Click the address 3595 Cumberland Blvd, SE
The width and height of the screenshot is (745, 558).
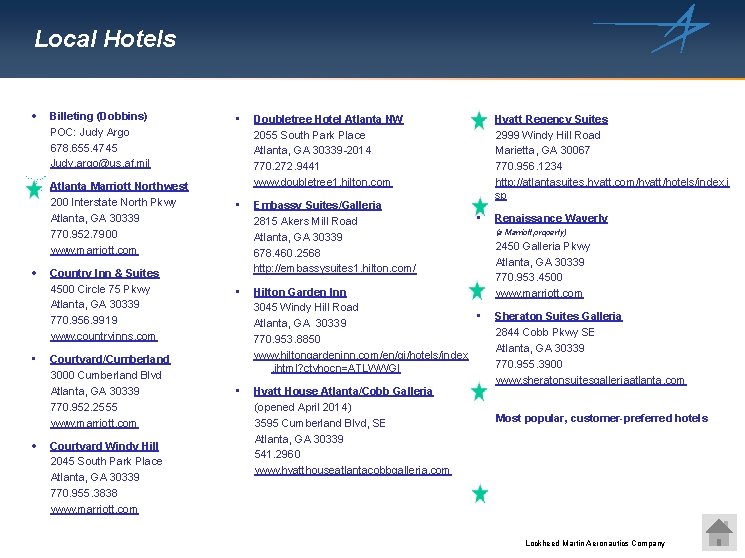coord(320,423)
